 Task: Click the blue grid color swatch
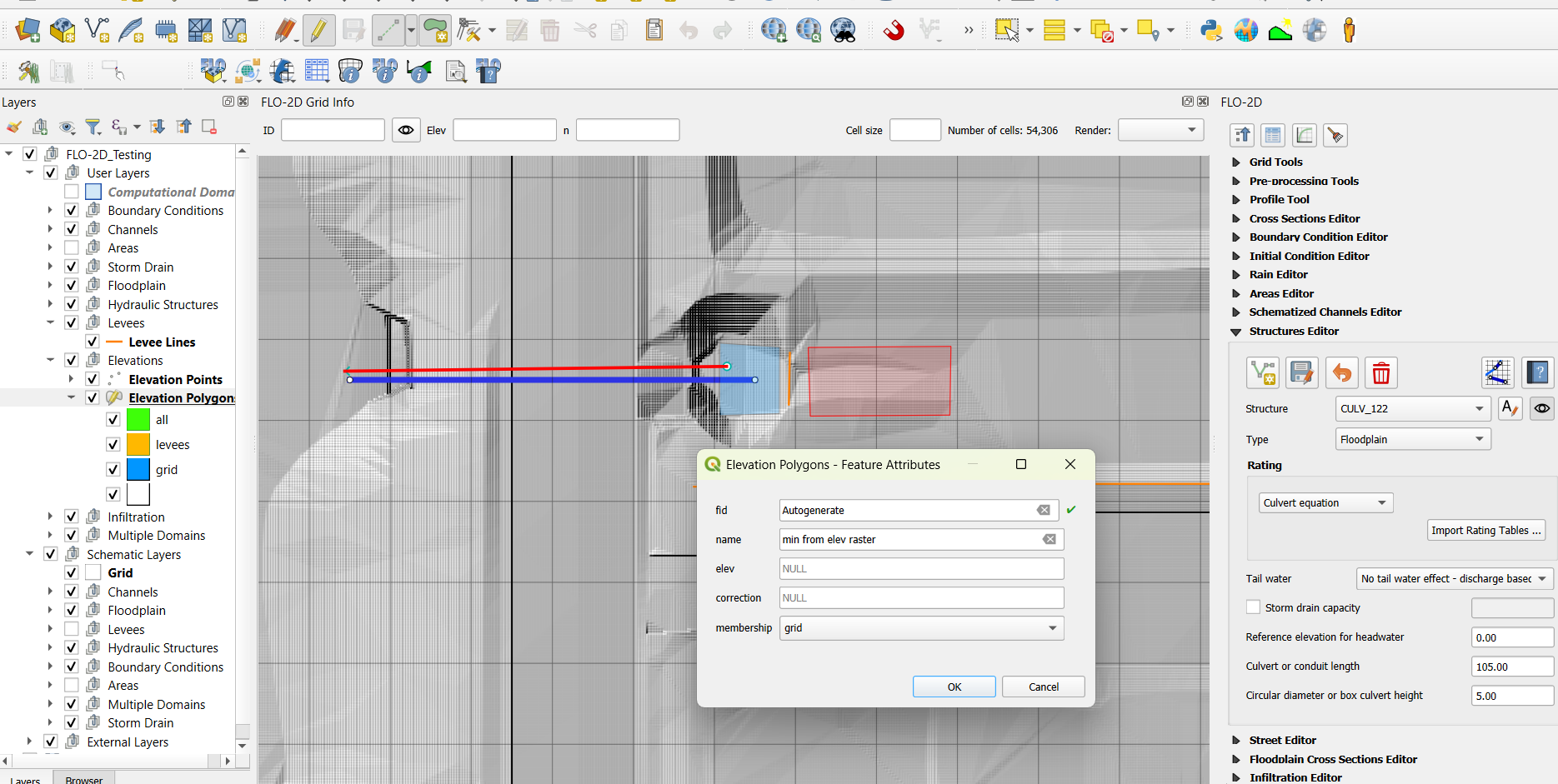(x=138, y=469)
